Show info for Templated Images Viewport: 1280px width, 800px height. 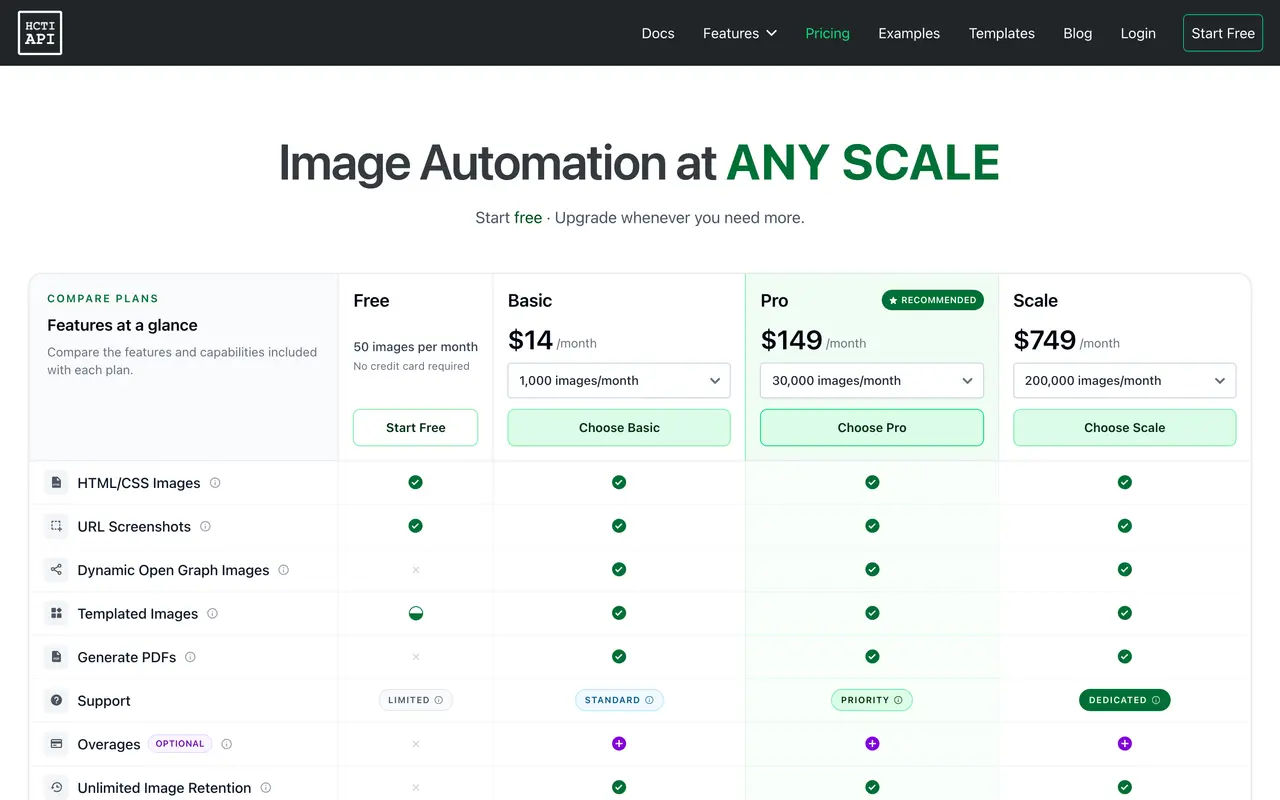click(x=212, y=613)
